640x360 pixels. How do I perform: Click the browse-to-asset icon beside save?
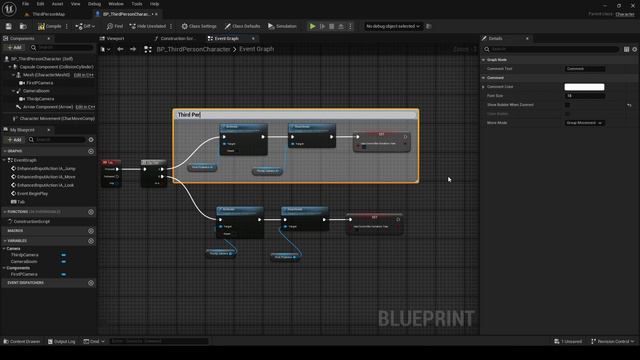pyautogui.click(x=23, y=26)
